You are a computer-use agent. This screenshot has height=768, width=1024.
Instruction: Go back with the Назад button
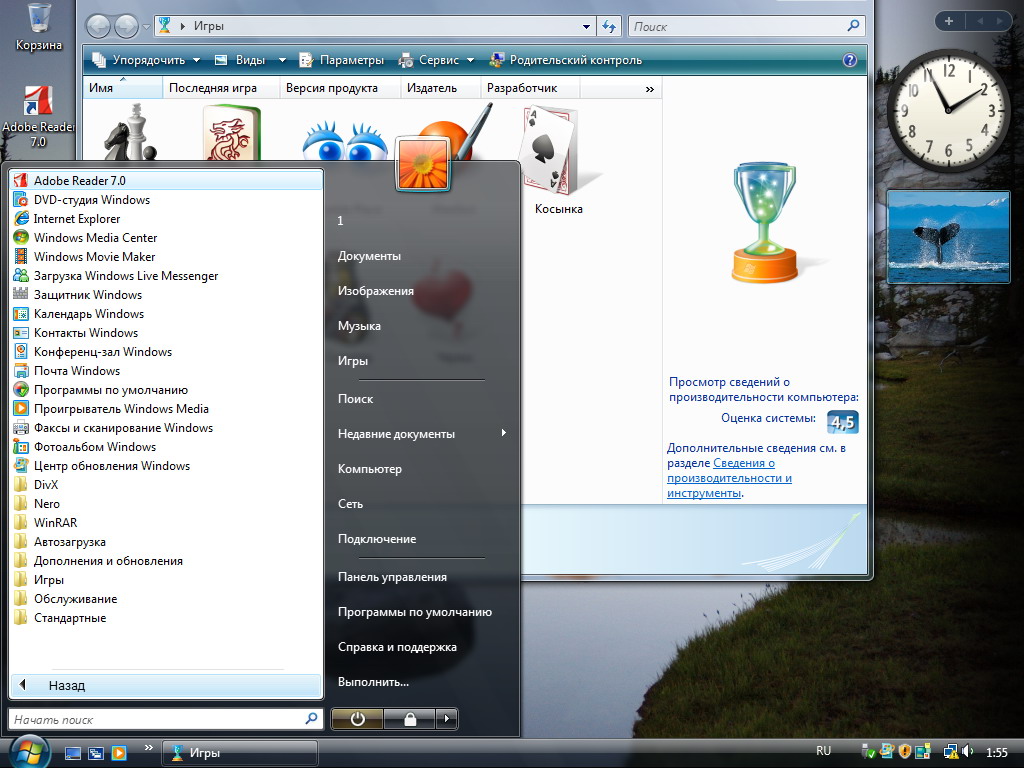point(166,686)
